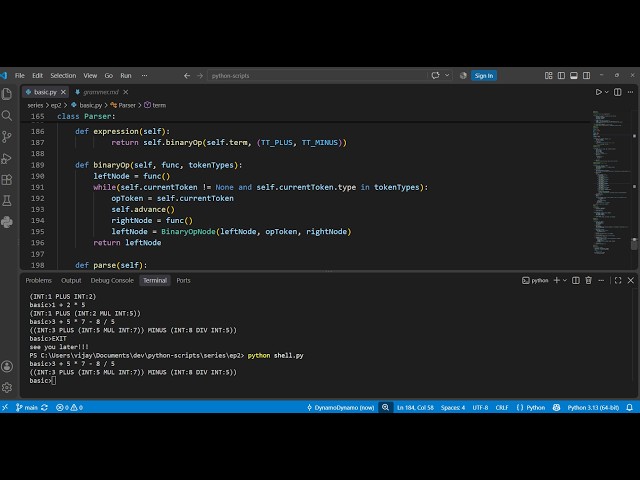
Task: Open the Run menu
Action: point(126,76)
